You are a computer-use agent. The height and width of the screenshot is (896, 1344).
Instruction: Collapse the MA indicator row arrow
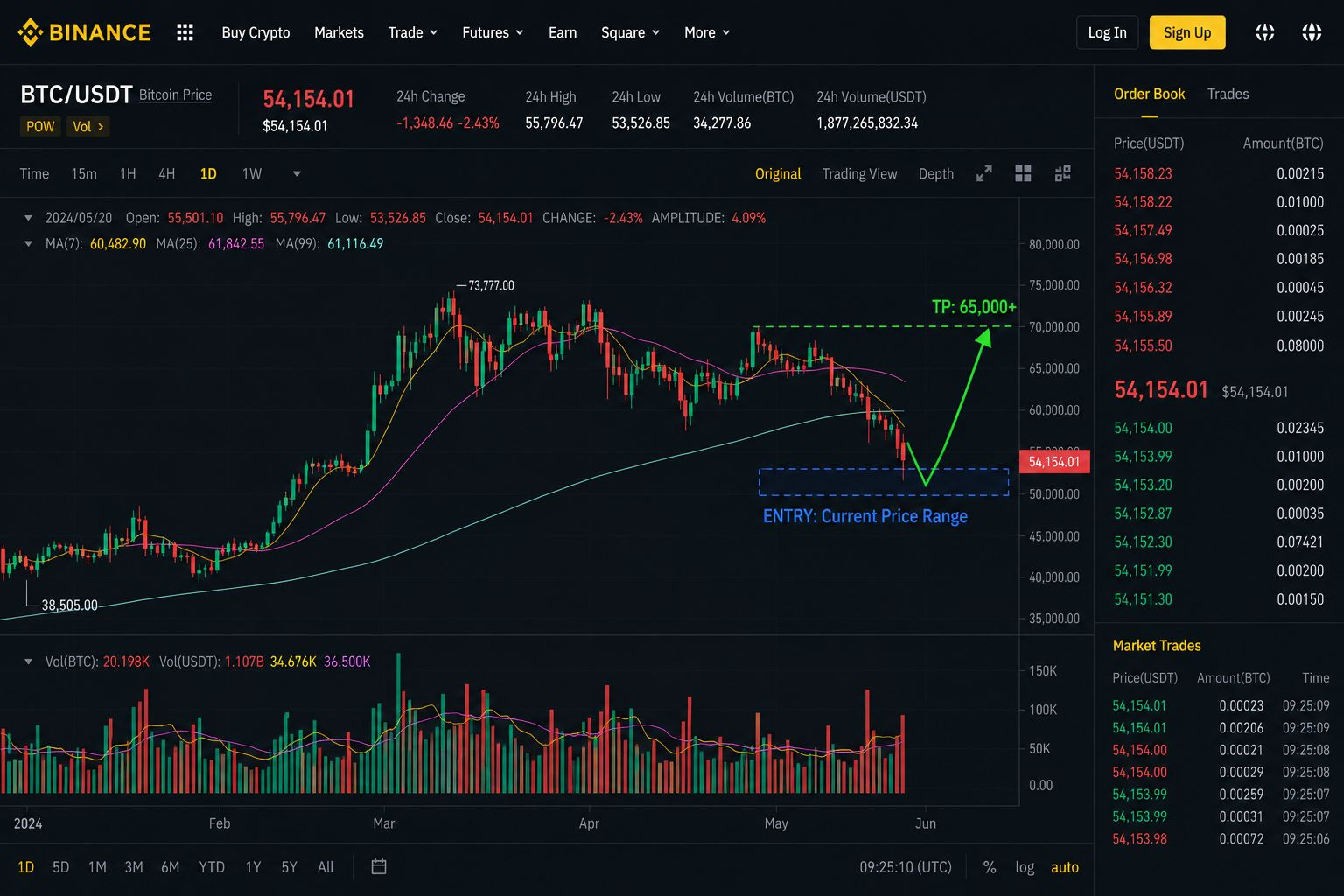[x=28, y=244]
